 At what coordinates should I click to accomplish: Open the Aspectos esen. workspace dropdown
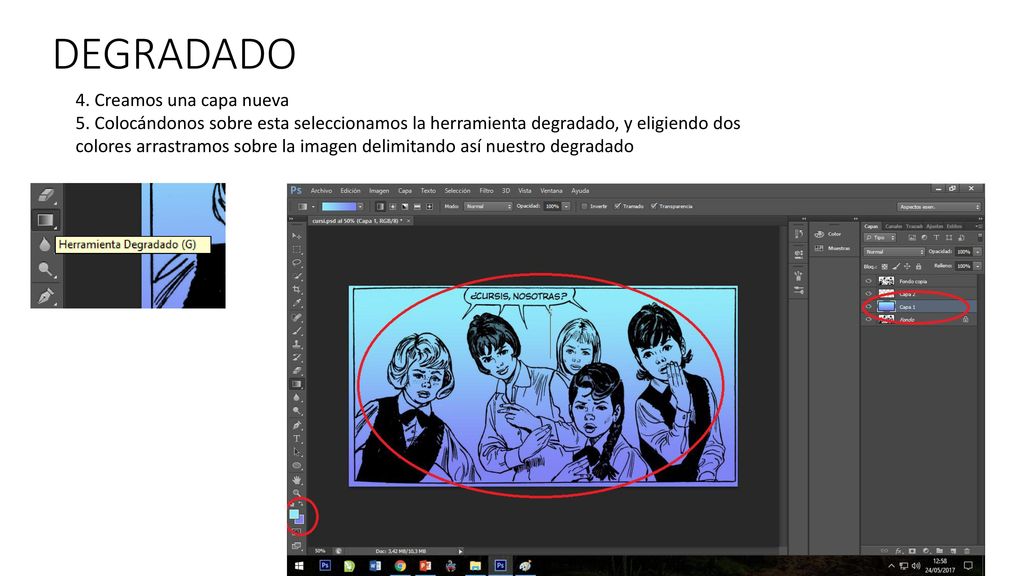coord(939,206)
